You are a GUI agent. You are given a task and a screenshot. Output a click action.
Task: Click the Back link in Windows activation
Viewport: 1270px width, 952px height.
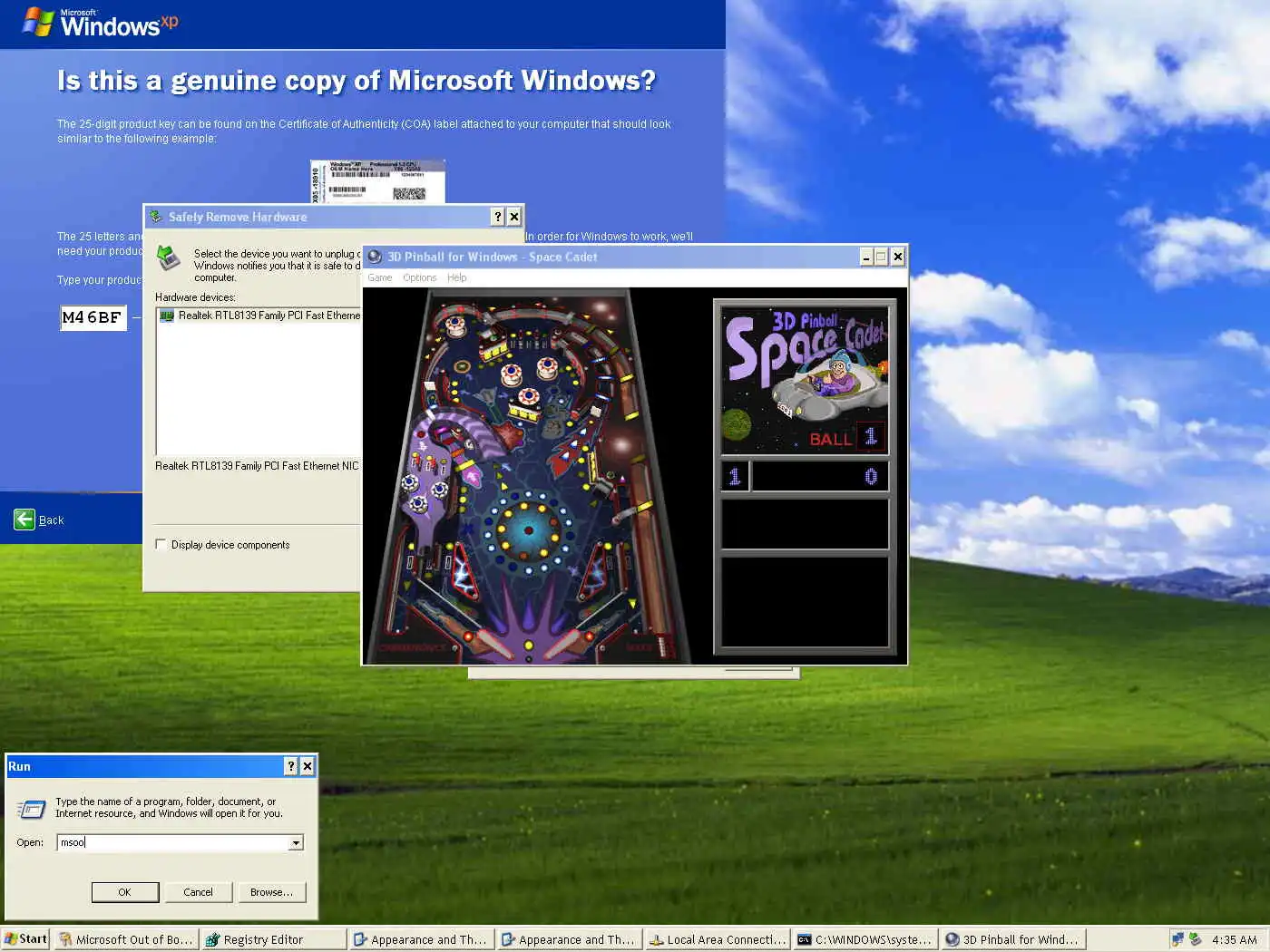click(51, 520)
